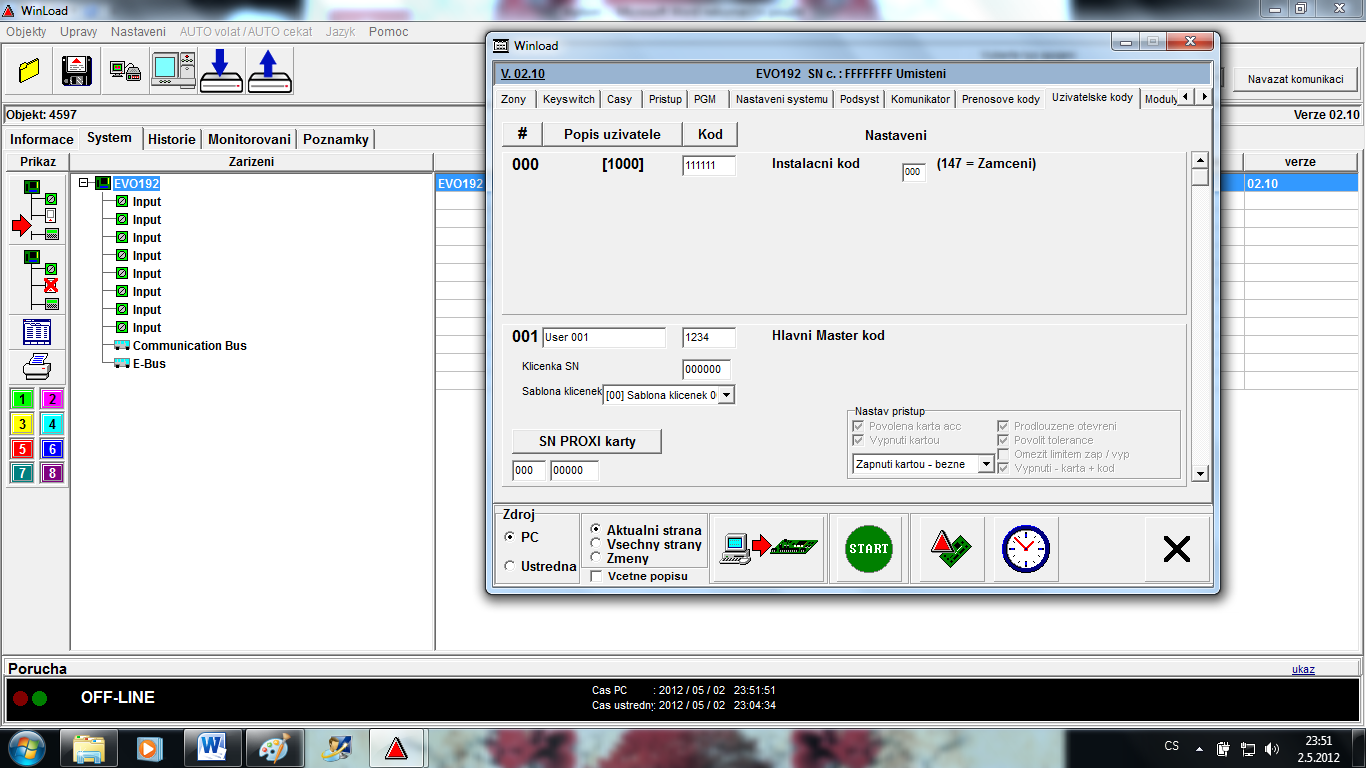Click the Windows Start orb
This screenshot has width=1366, height=768.
pyautogui.click(x=27, y=747)
